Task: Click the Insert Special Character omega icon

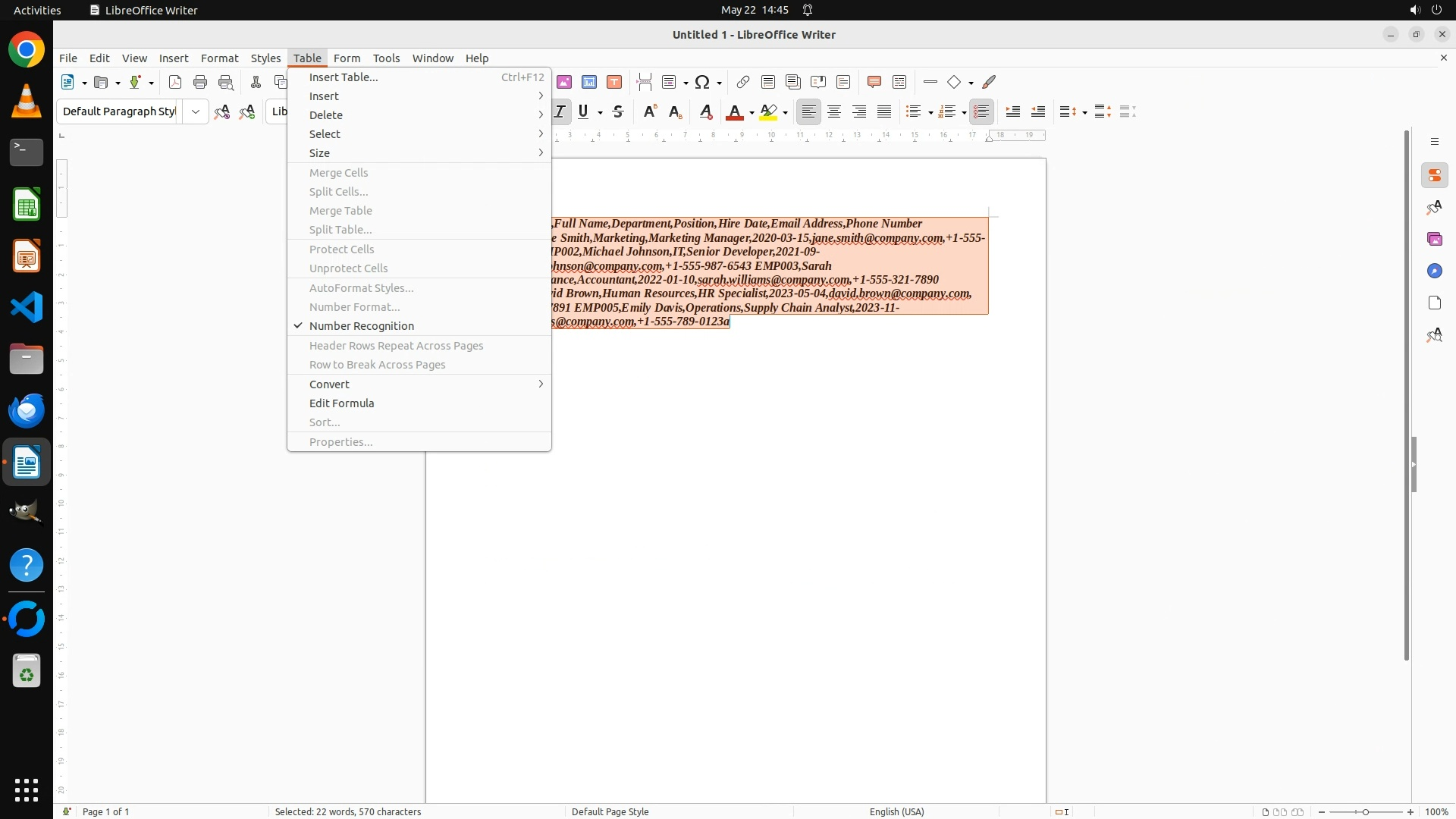Action: coord(702,82)
